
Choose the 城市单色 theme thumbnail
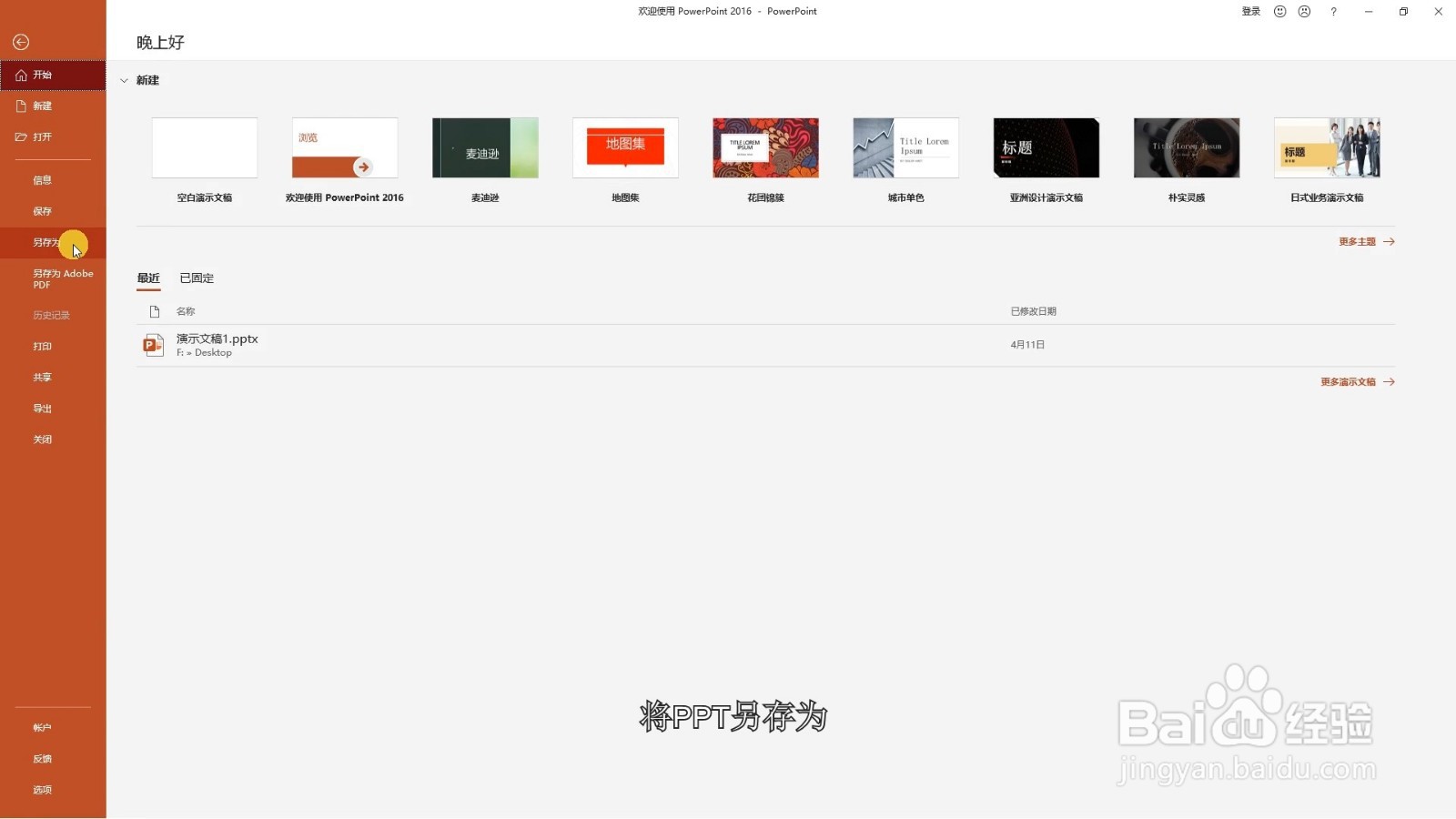905,147
